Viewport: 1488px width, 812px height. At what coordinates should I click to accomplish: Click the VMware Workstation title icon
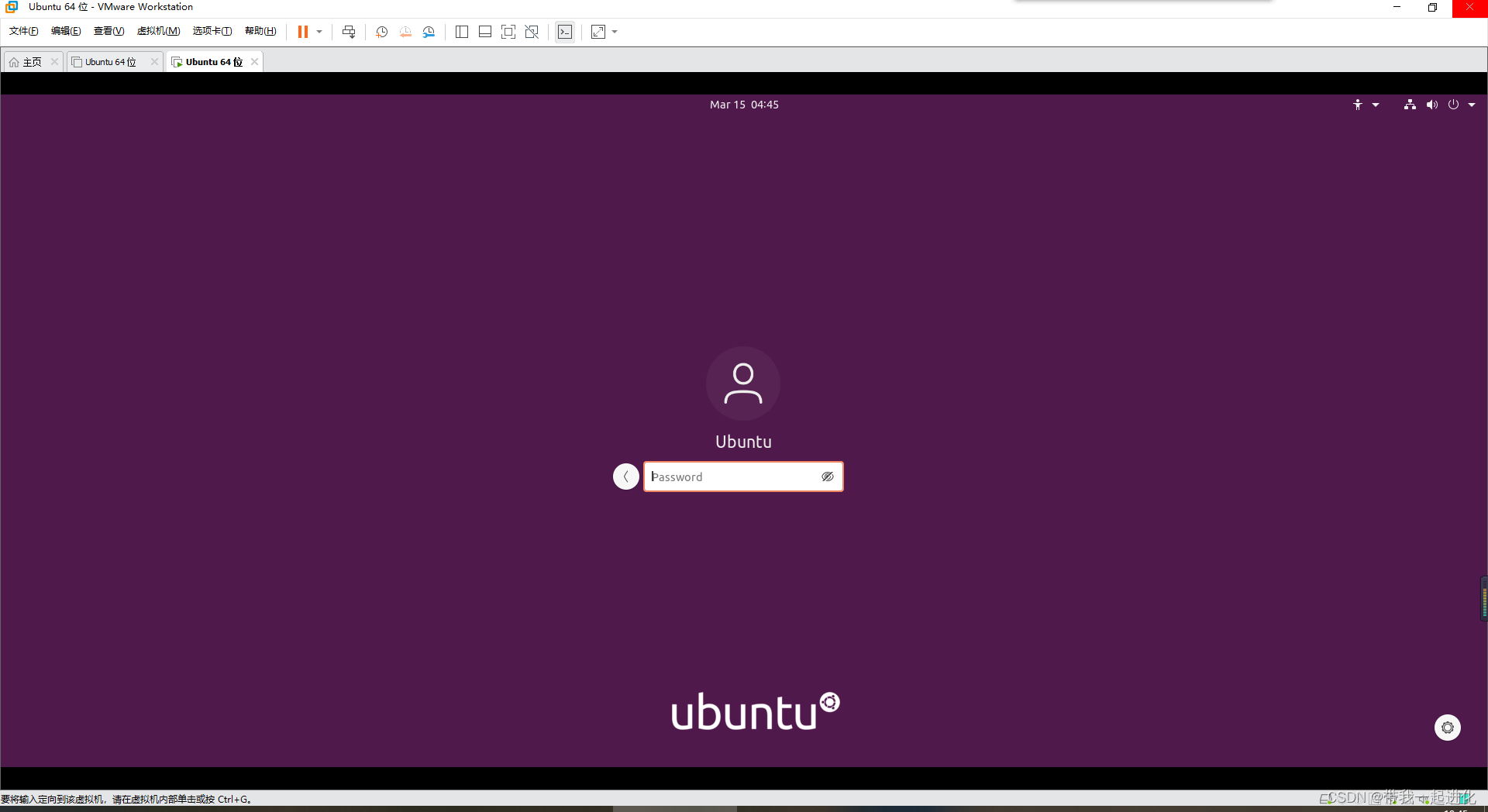point(12,7)
